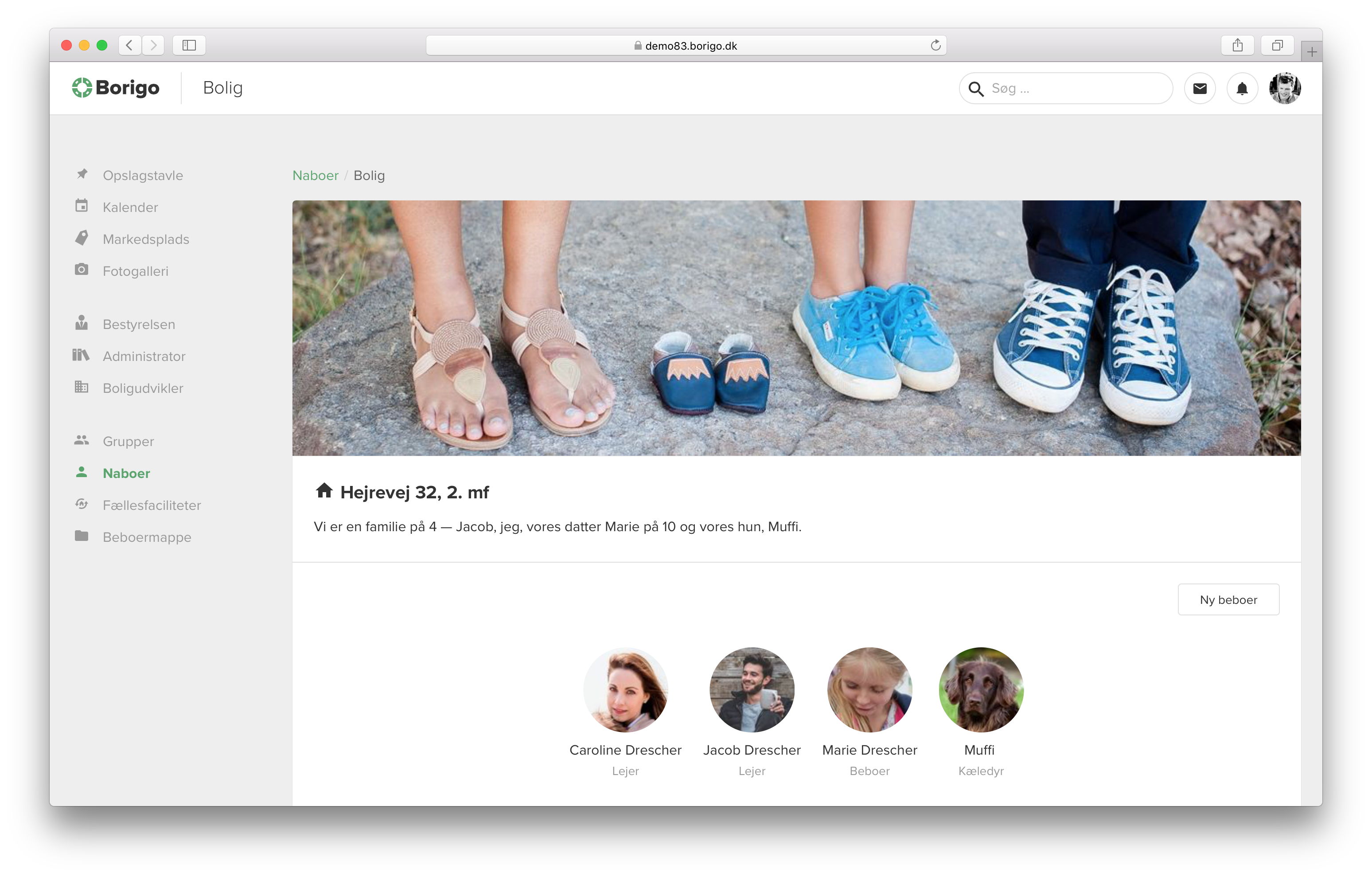Click the Bolig page title in header
The height and width of the screenshot is (877, 1372).
click(x=223, y=88)
